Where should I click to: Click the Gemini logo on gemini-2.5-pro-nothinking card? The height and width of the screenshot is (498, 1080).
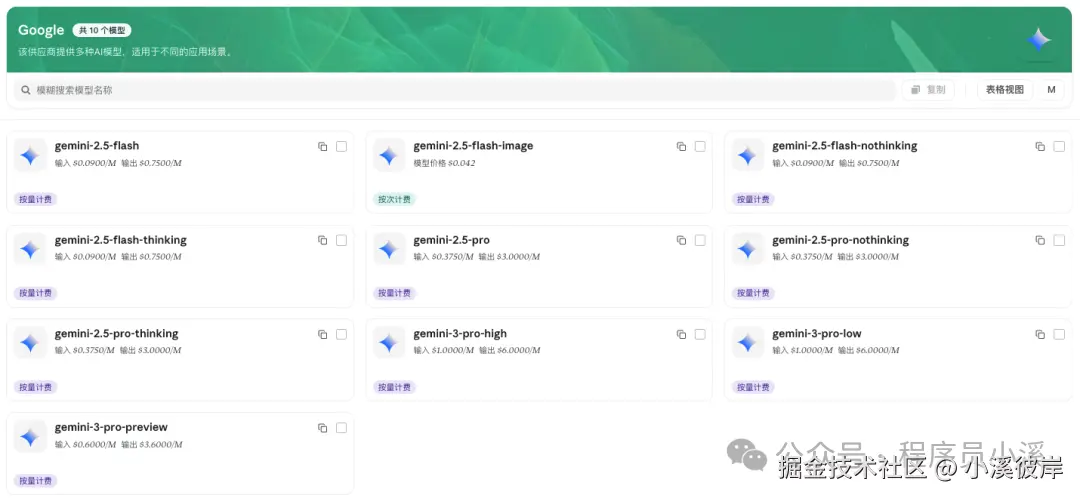coord(748,249)
